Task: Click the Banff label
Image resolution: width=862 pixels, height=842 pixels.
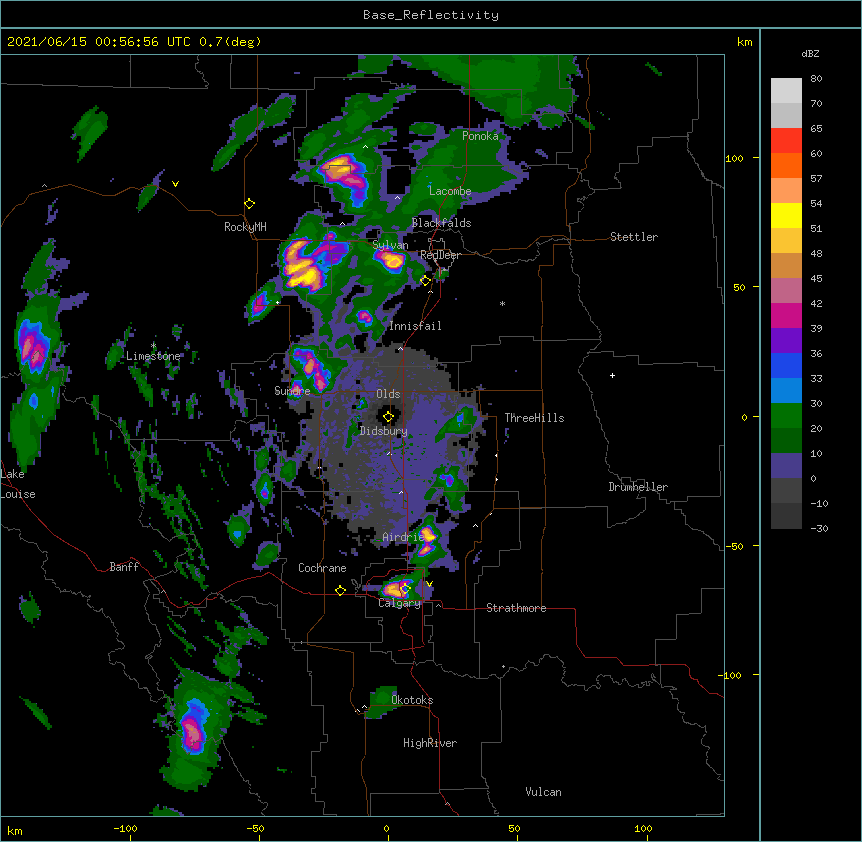Action: [x=124, y=567]
